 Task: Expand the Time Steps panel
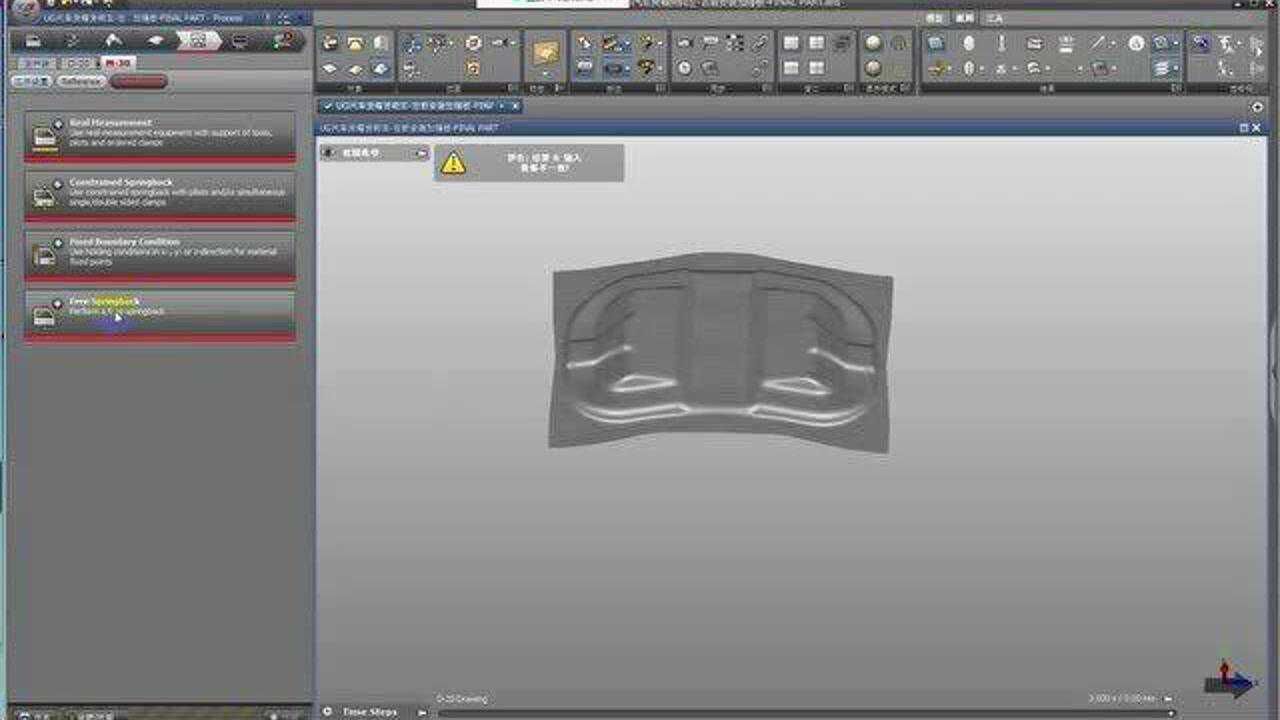[x=327, y=711]
